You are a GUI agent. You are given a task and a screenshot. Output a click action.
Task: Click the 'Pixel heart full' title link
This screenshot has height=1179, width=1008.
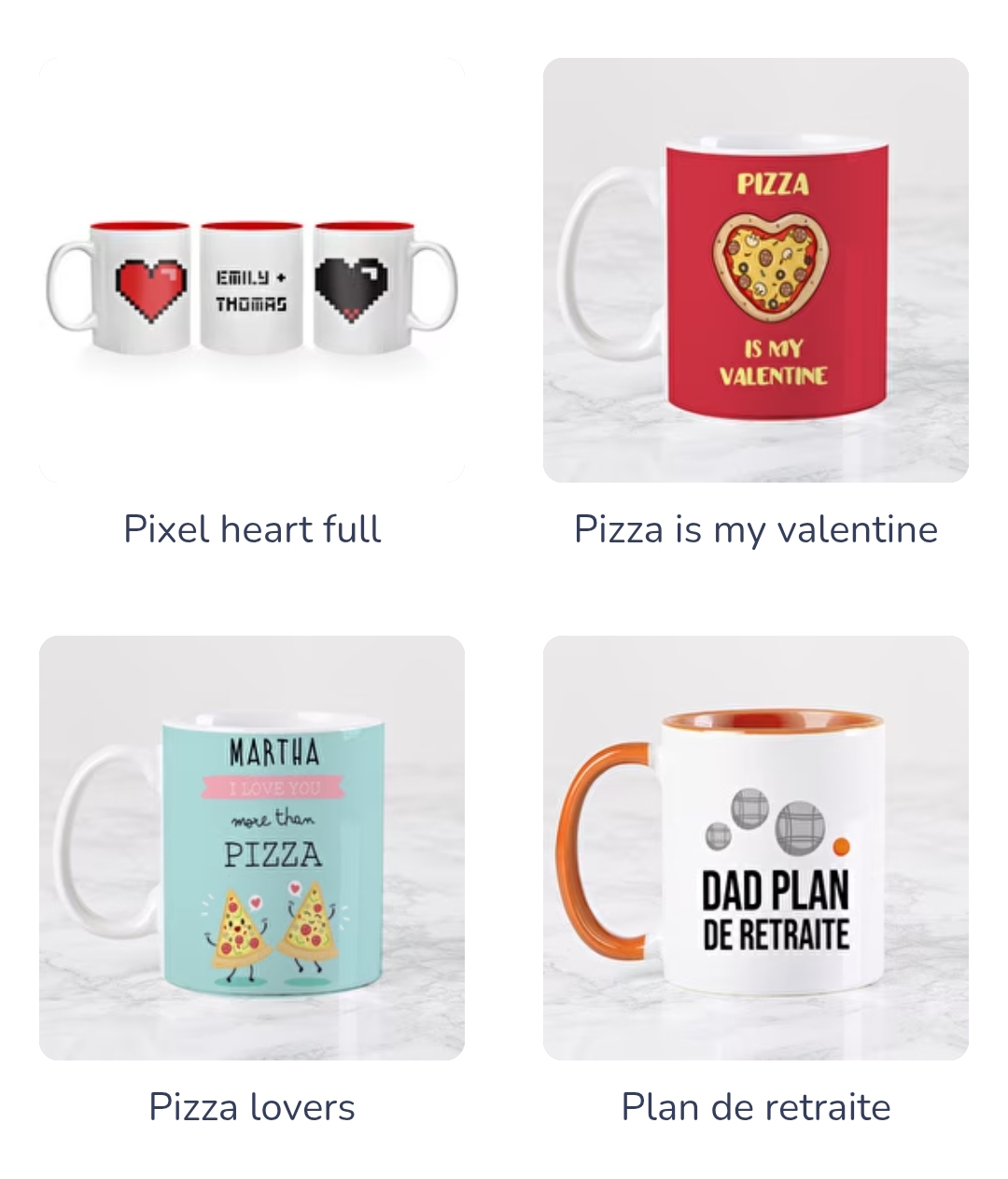252,529
